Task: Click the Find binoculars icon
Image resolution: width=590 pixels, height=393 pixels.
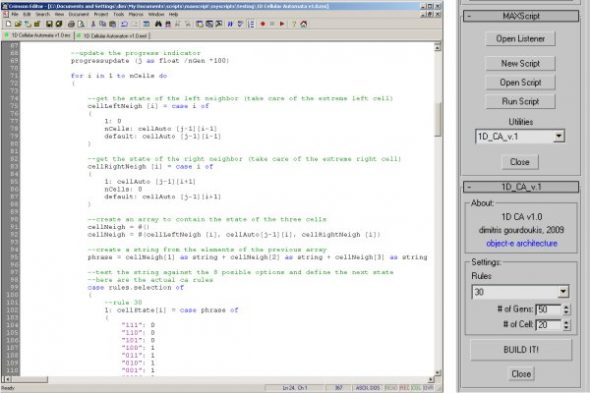Action: [158, 24]
